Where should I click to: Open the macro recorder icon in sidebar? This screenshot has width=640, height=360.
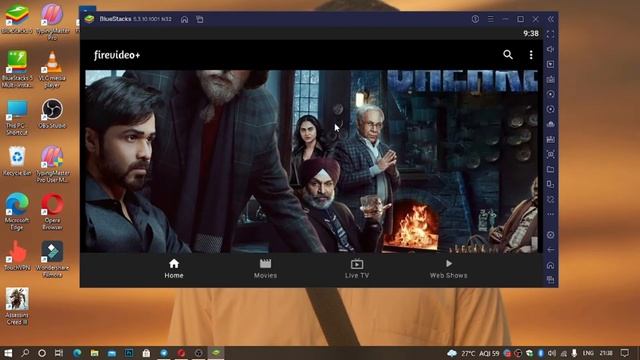pyautogui.click(x=550, y=140)
